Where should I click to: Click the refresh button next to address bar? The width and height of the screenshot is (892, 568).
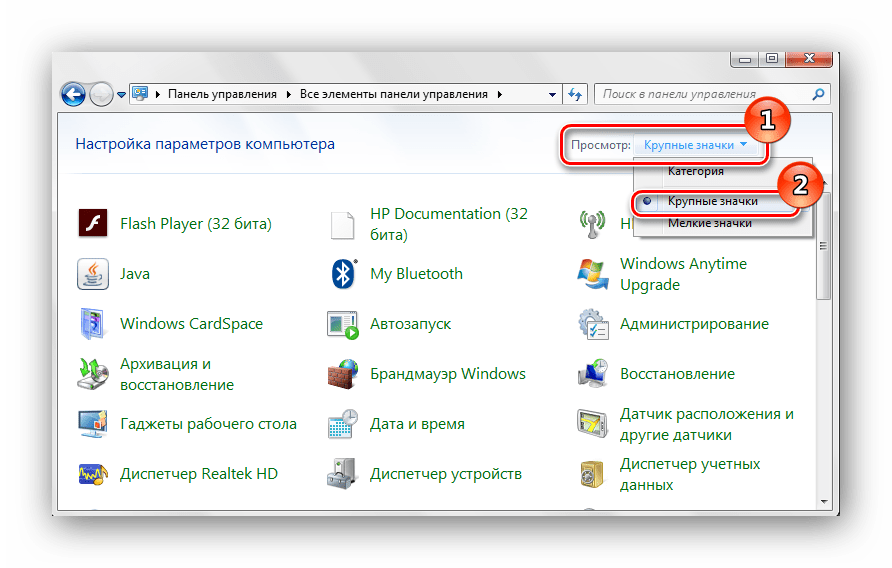576,94
